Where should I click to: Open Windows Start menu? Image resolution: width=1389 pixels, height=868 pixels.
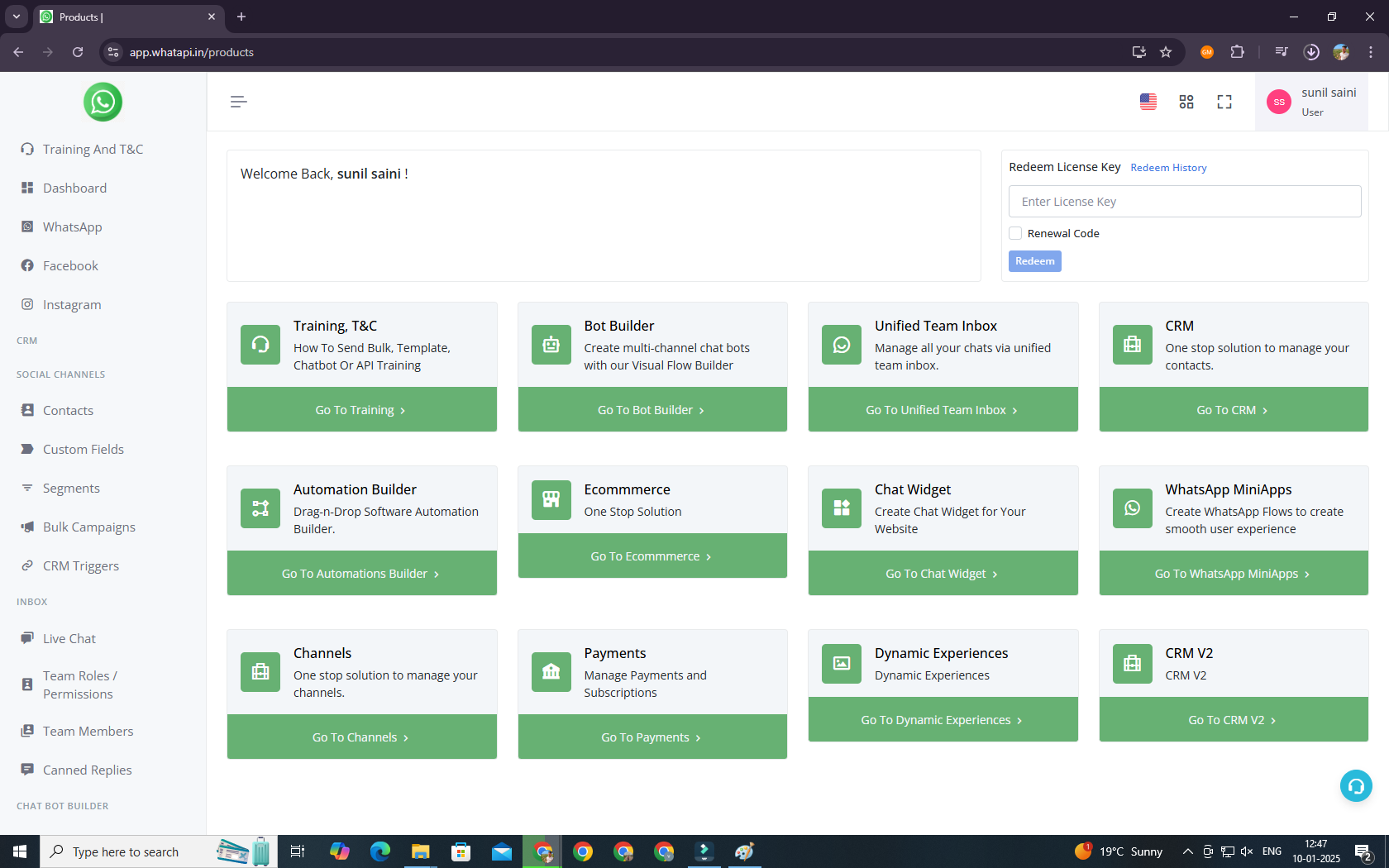tap(20, 851)
